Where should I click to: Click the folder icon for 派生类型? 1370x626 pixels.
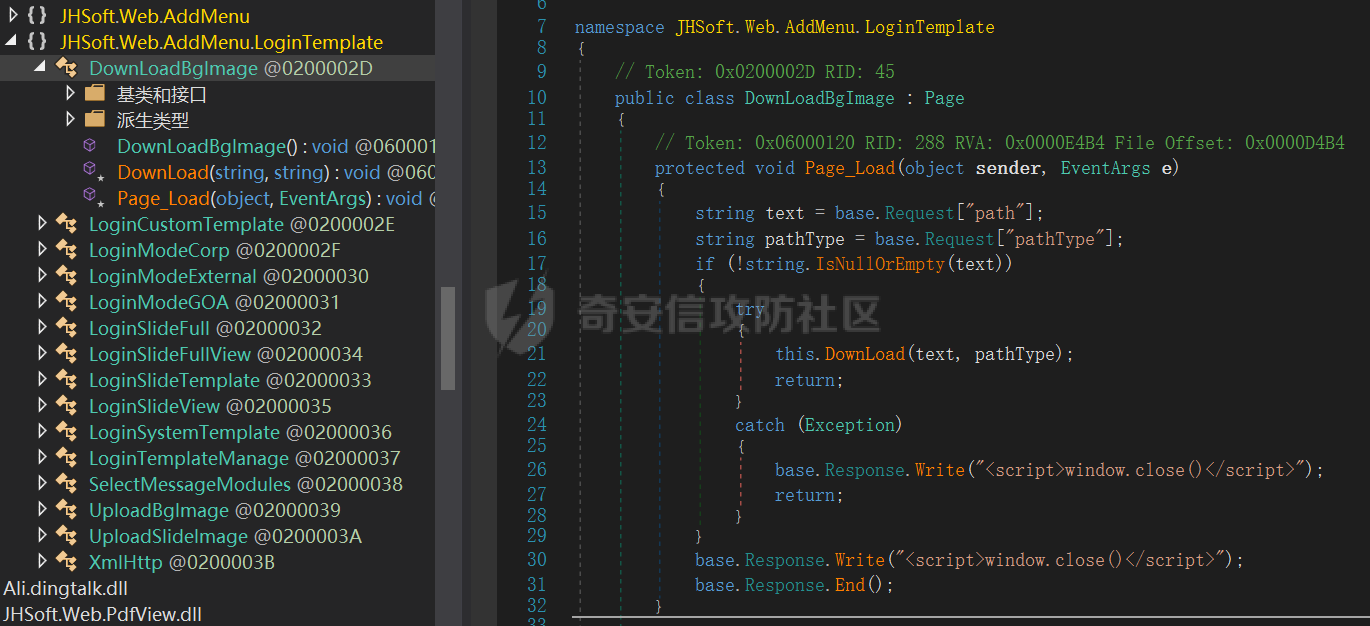95,120
